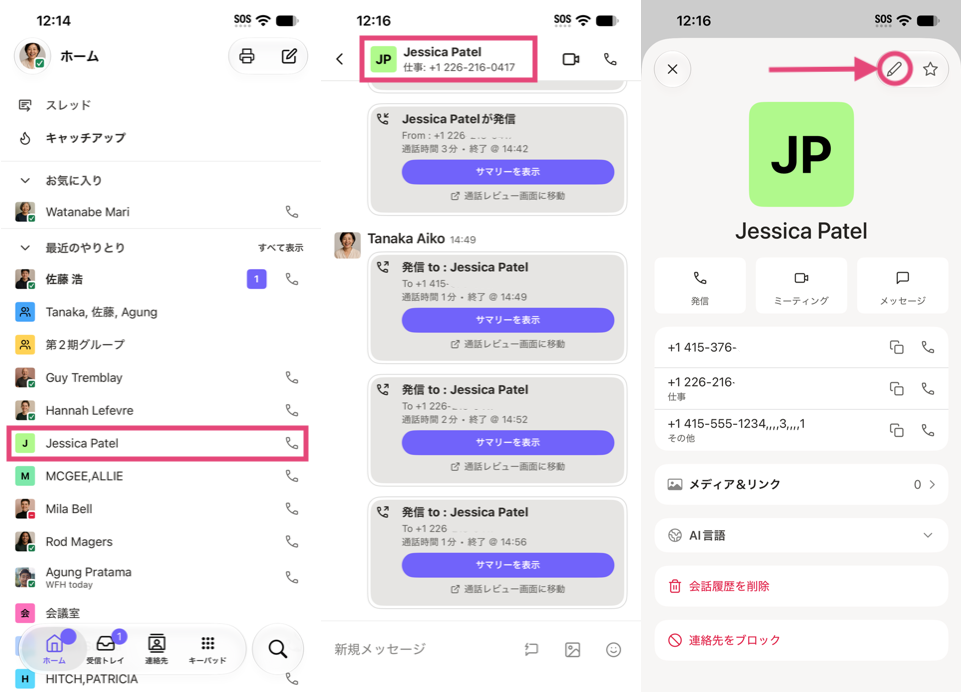Call Watanabe Mari via phone icon

tap(292, 212)
